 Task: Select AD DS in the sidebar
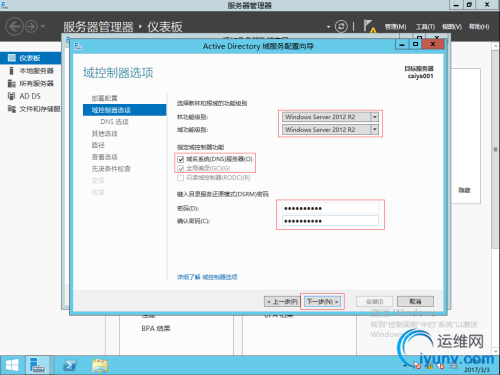click(x=30, y=96)
